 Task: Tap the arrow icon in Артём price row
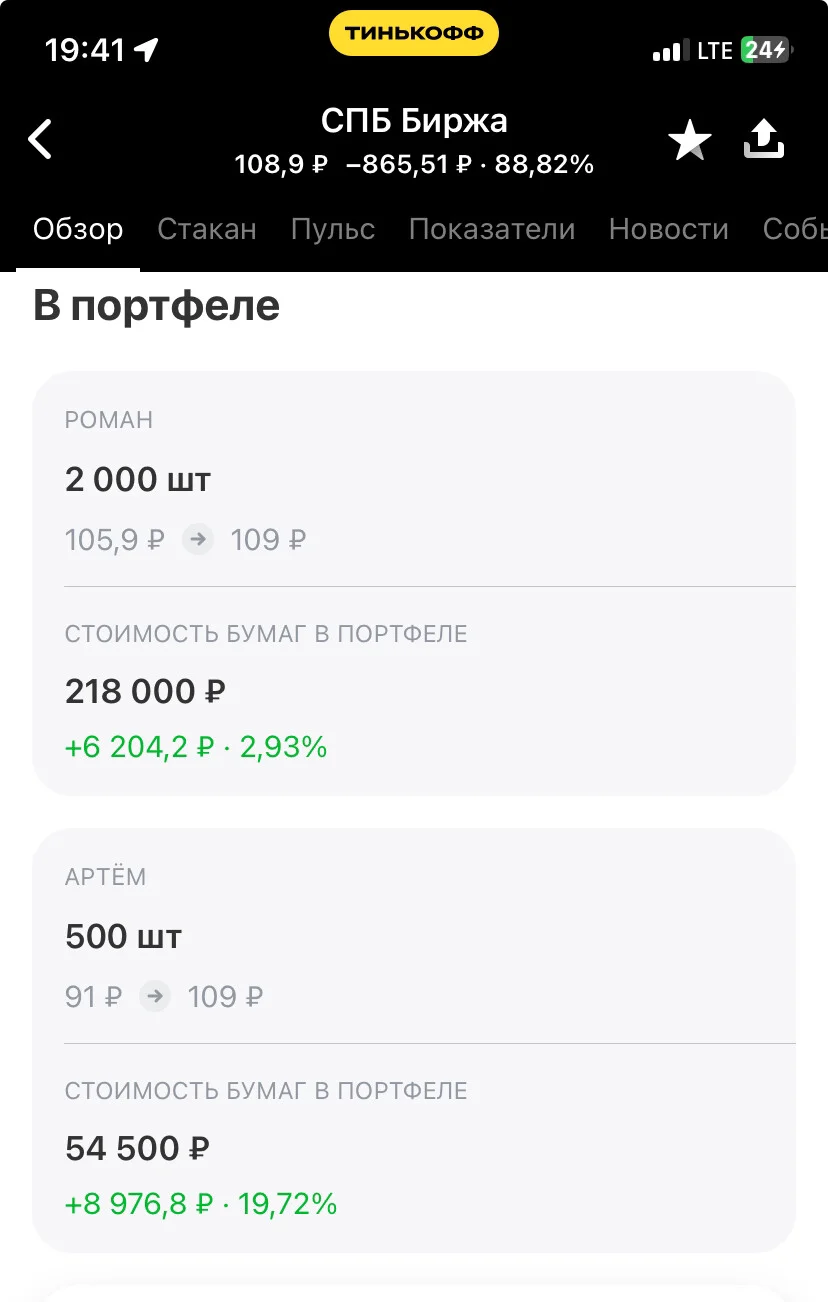coord(155,996)
